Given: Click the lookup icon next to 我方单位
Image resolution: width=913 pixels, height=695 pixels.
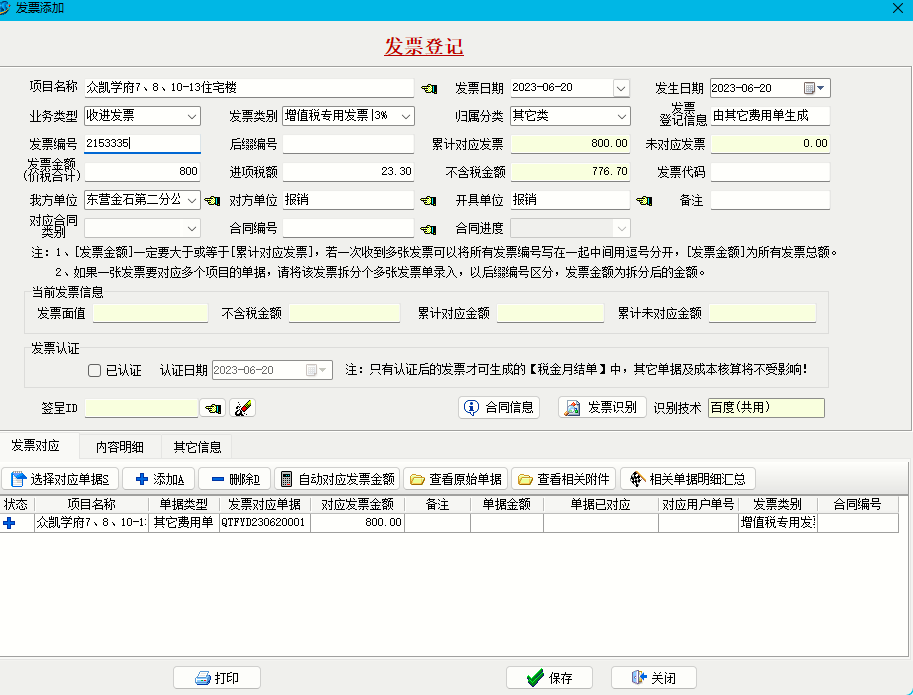Looking at the screenshot, I should 212,200.
